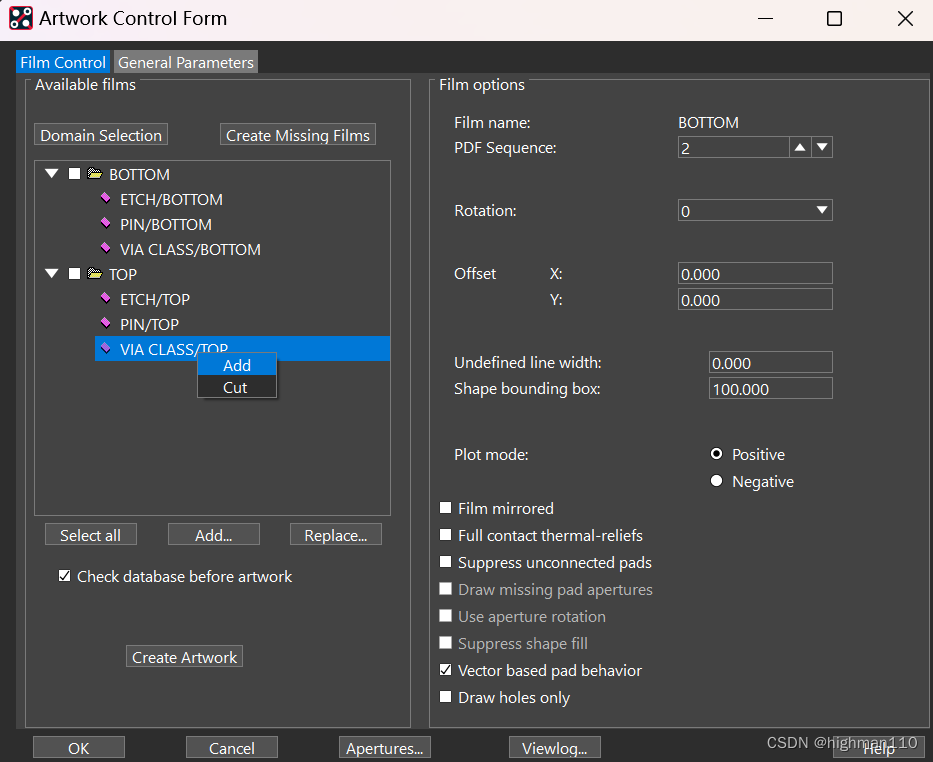933x762 pixels.
Task: Click the diamond icon beside VIA CLASS/BOTTOM
Action: coord(106,249)
